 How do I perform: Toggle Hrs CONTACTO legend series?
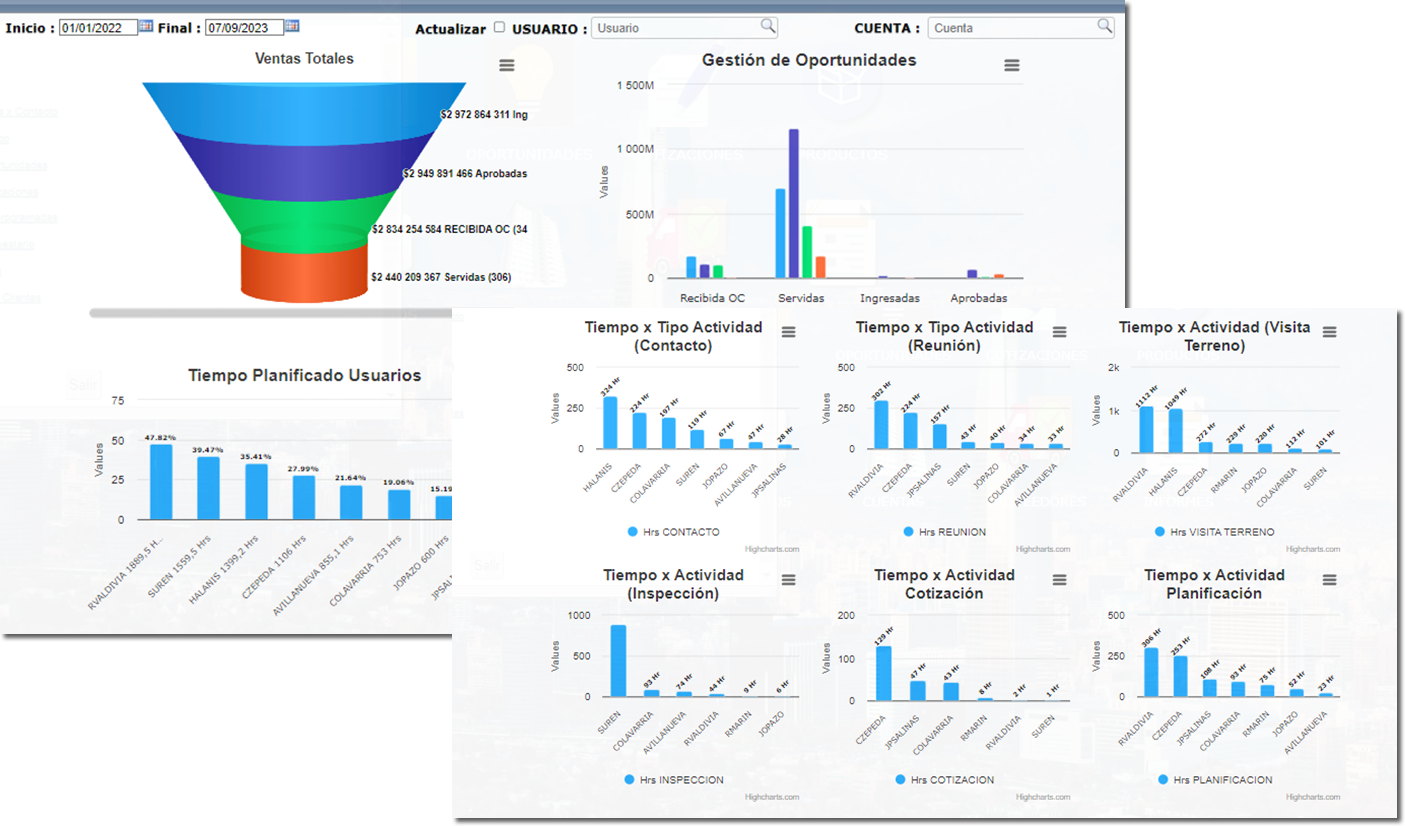click(x=673, y=532)
